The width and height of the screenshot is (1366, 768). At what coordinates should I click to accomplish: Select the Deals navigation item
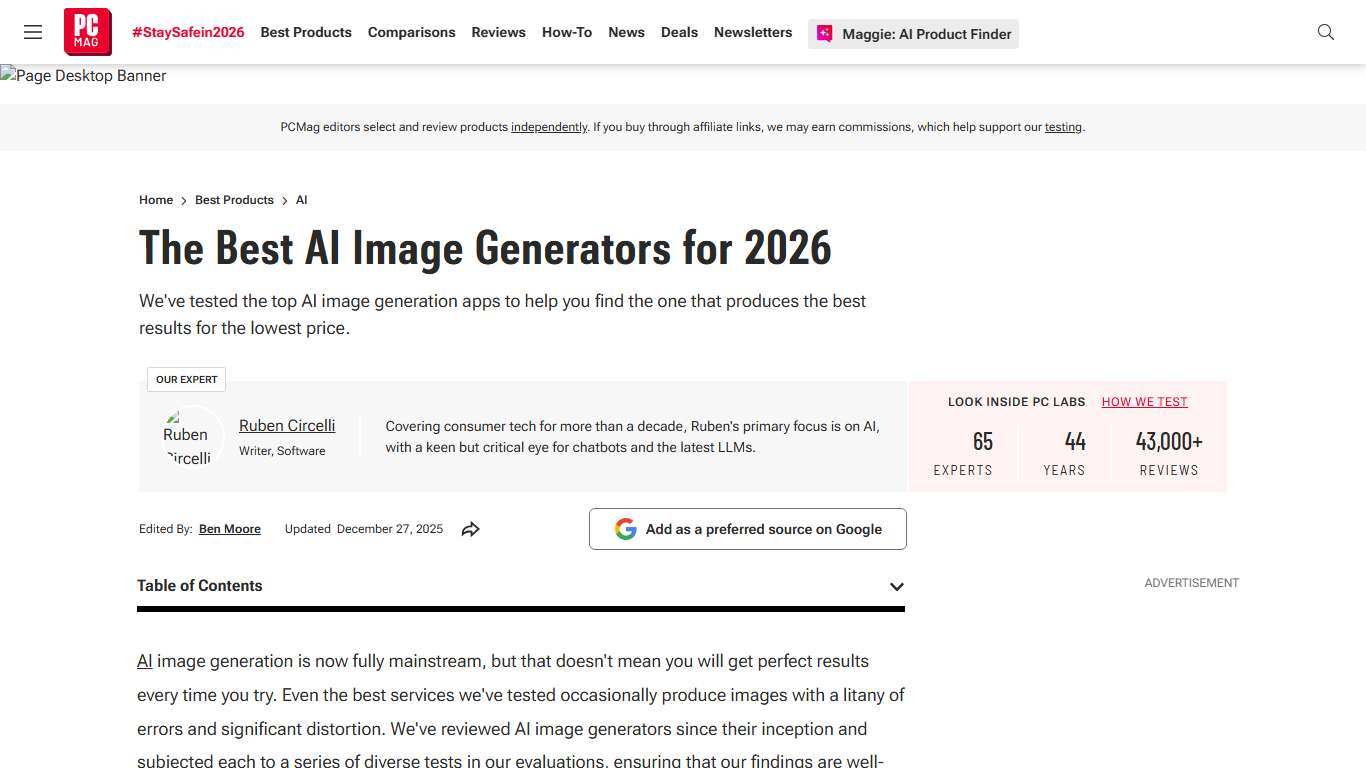pyautogui.click(x=679, y=32)
